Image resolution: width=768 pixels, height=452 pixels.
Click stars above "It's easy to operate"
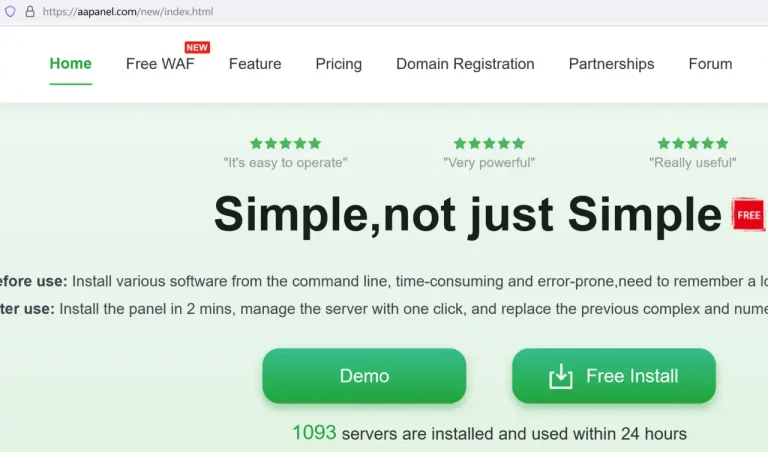click(x=285, y=143)
